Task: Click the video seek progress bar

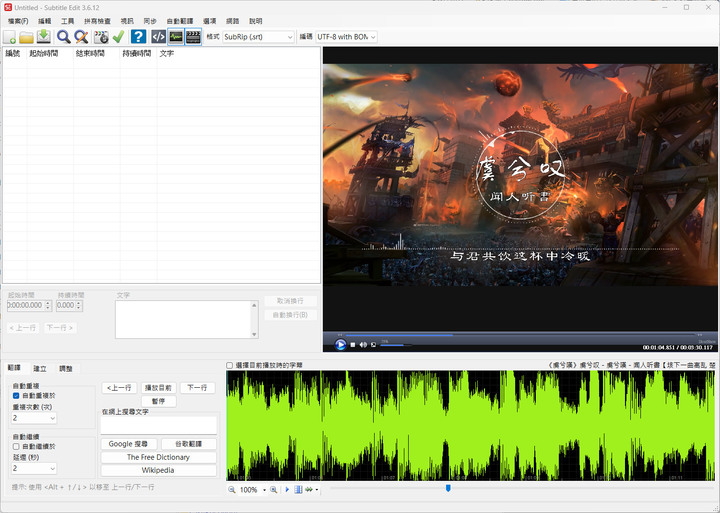Action: [522, 335]
